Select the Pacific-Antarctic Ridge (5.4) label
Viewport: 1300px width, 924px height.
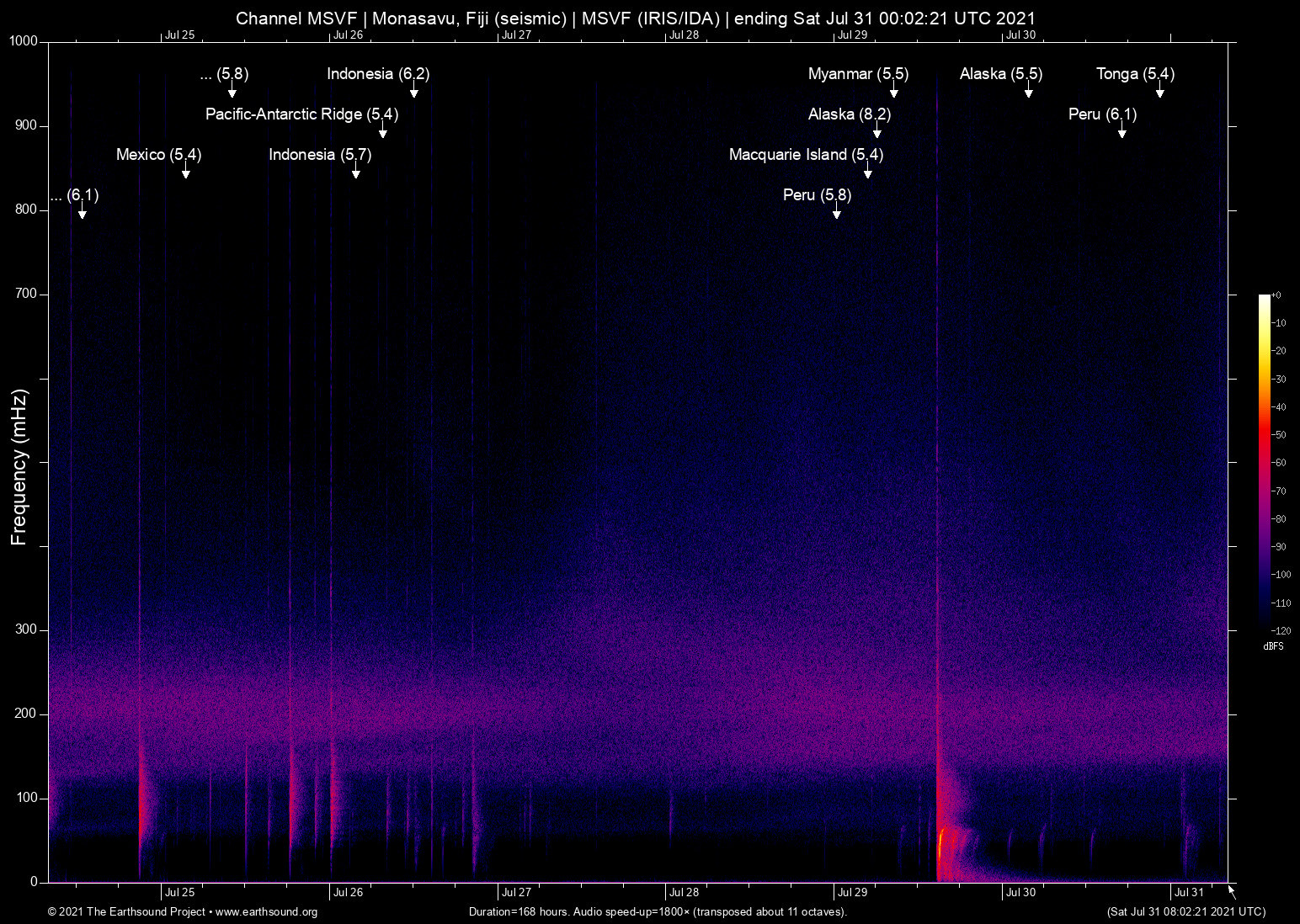(301, 114)
